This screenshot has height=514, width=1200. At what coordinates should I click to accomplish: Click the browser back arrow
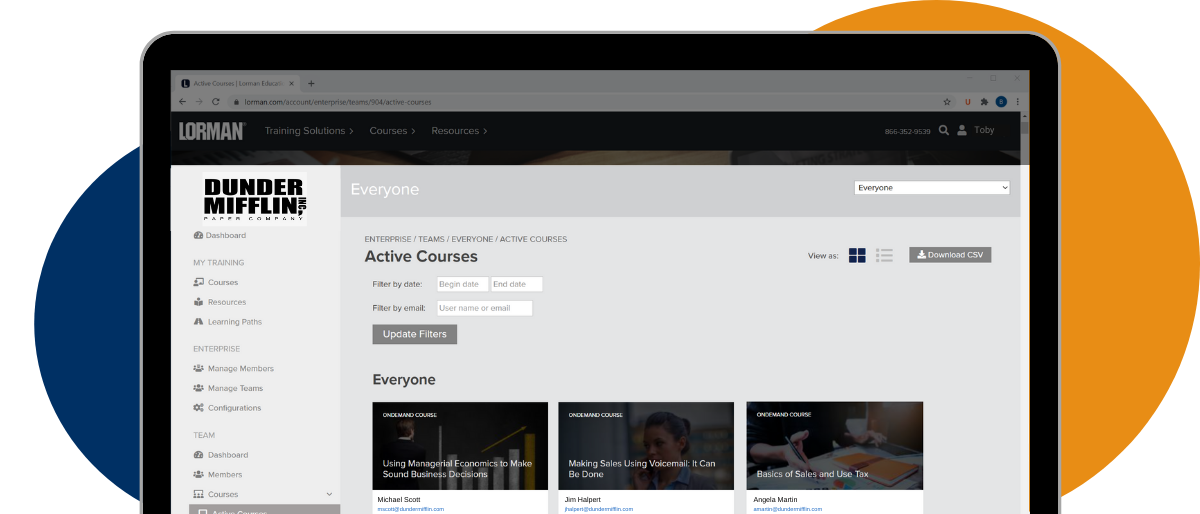tap(182, 102)
